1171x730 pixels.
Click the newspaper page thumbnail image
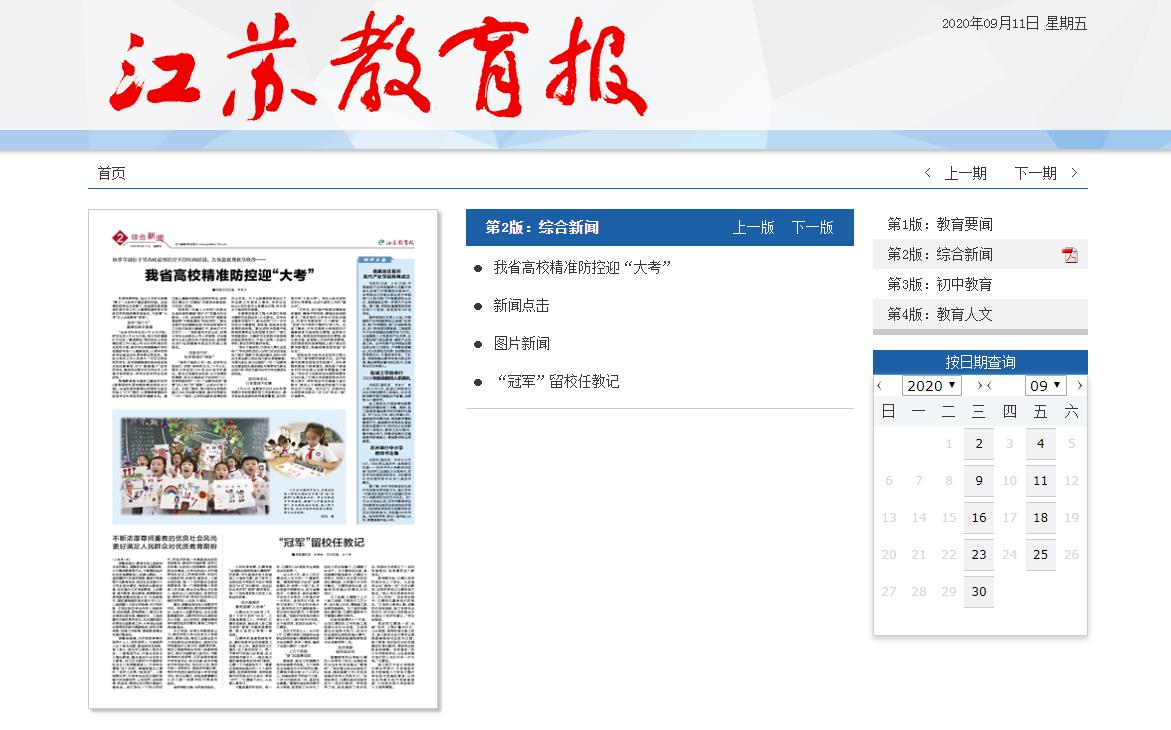coord(263,459)
